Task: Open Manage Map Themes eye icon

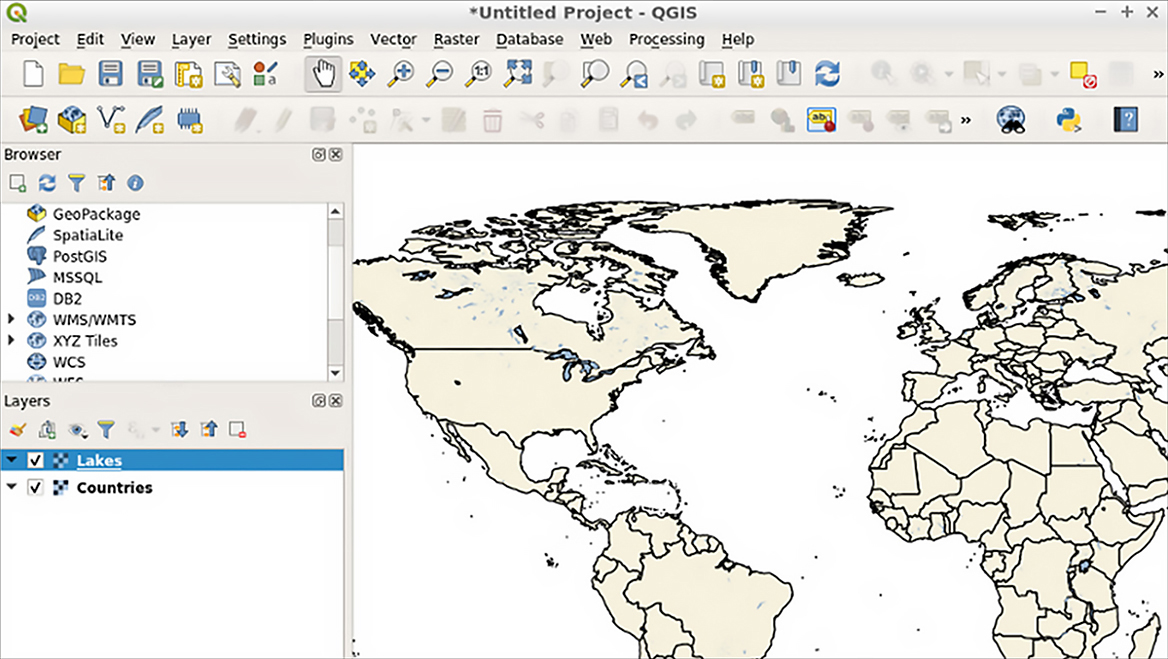Action: (77, 430)
